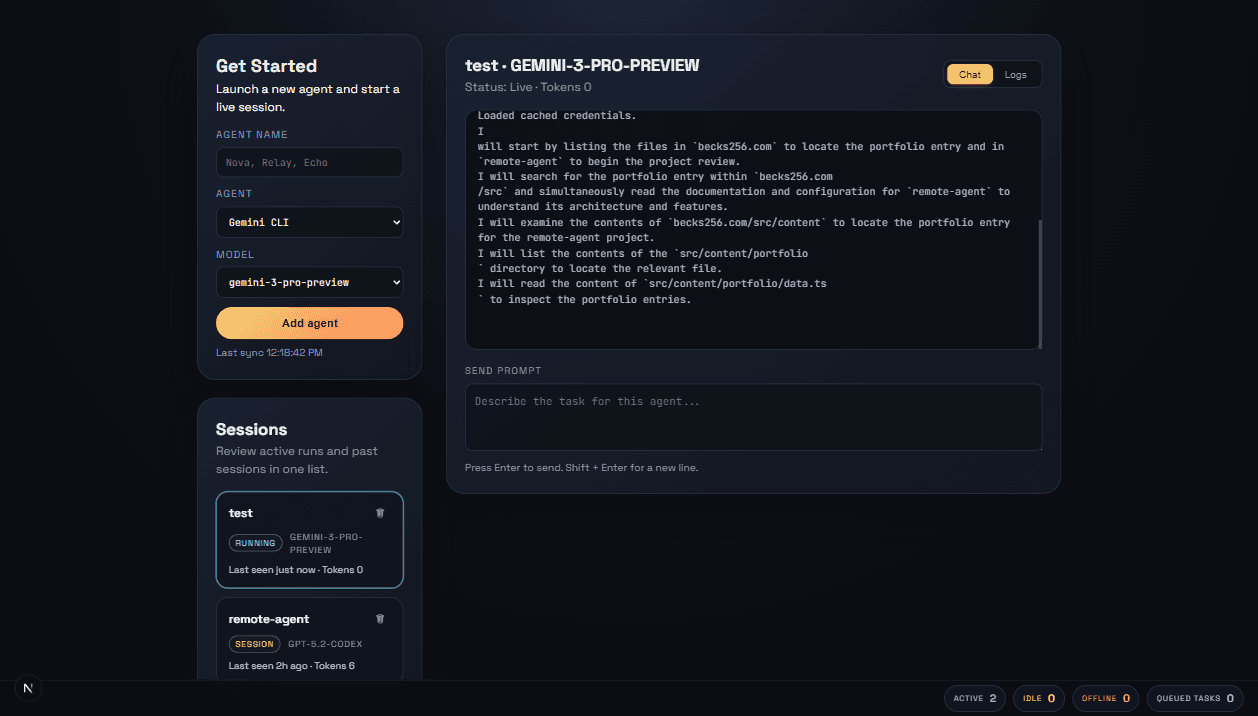Click the RUNNING status badge on test session
The image size is (1258, 716).
(x=255, y=542)
